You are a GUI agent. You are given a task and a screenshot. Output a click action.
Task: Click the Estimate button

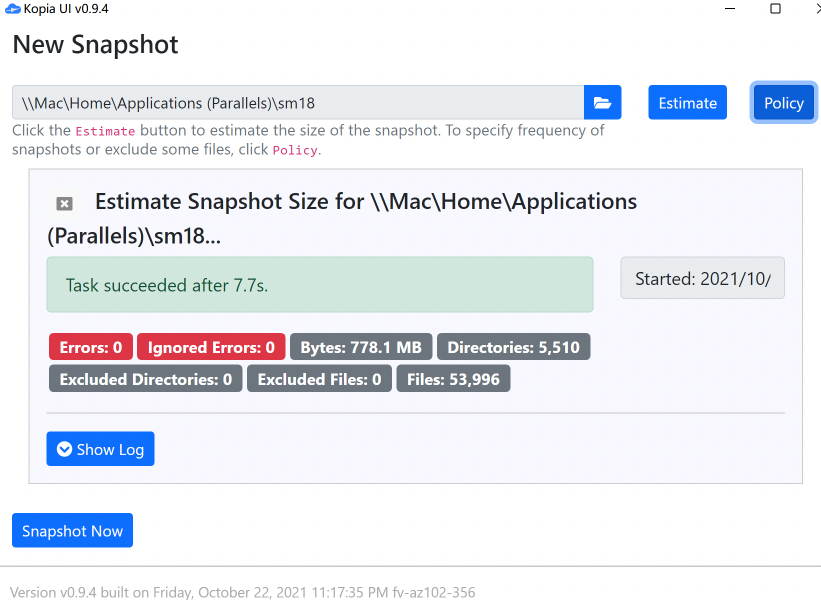tap(687, 103)
